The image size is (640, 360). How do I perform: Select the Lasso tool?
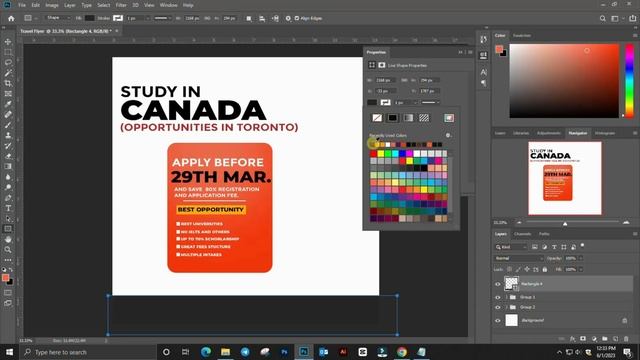(8, 62)
